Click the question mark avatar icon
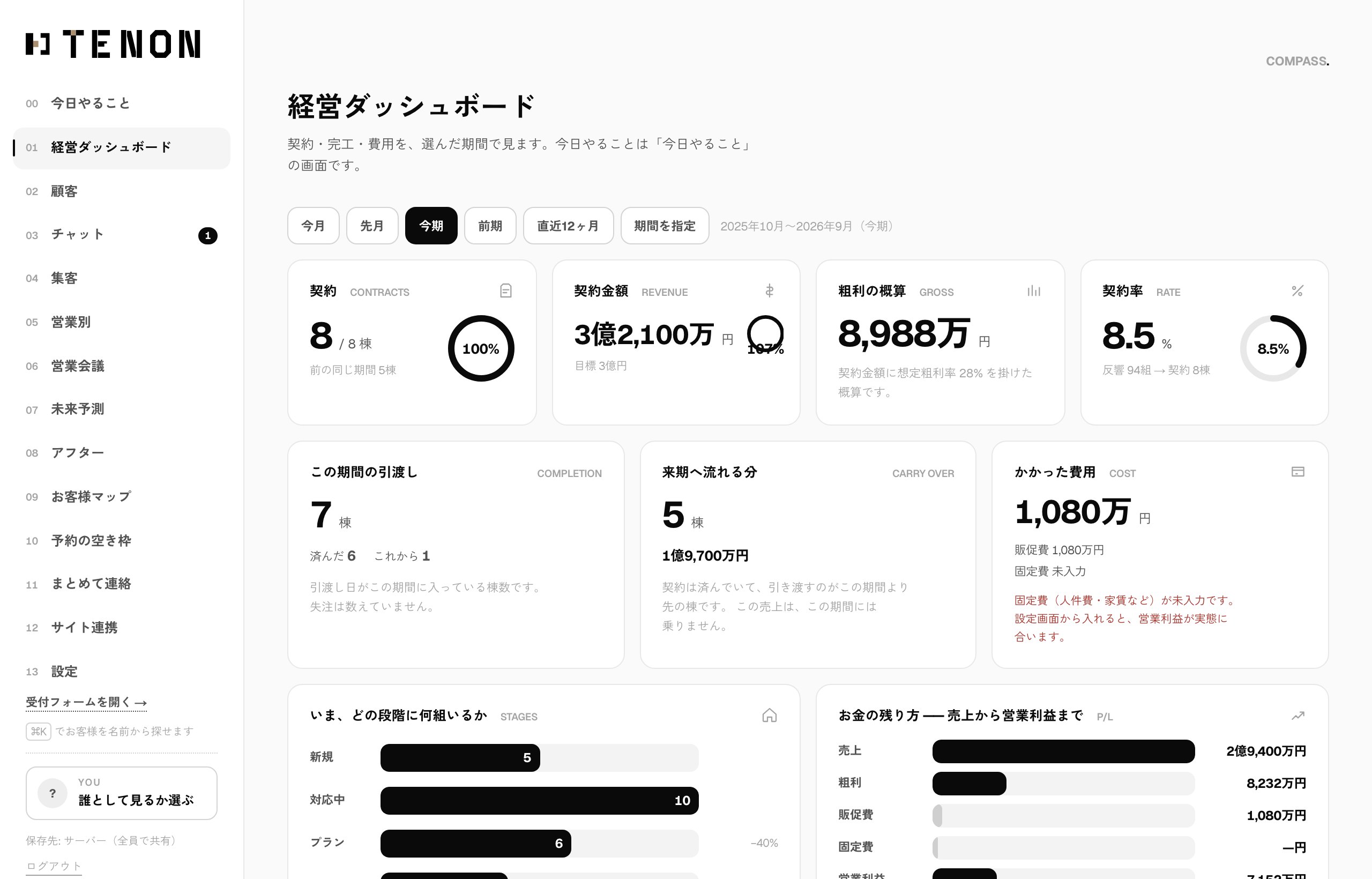The image size is (1372, 879). [x=53, y=793]
